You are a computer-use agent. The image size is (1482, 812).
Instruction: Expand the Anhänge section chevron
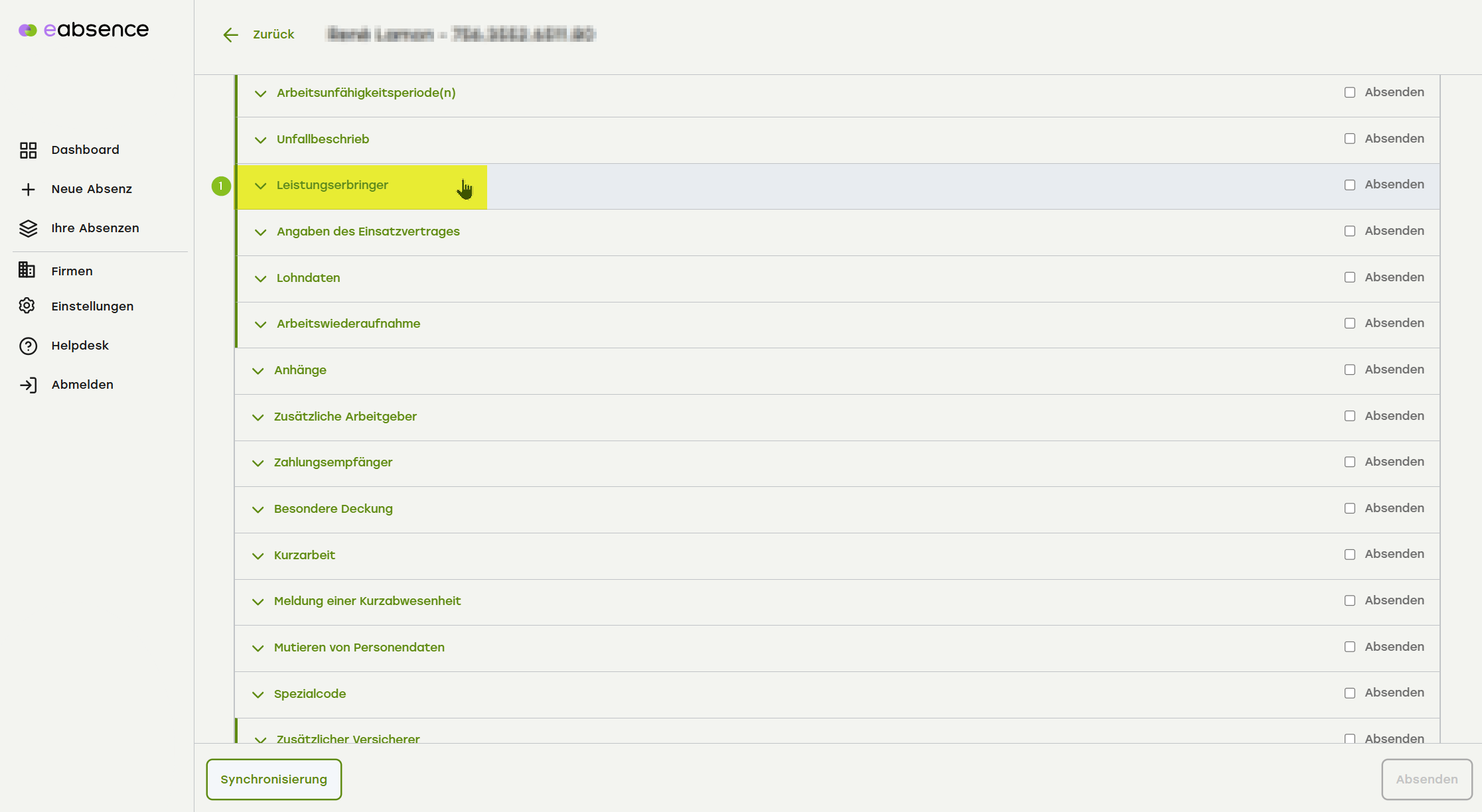click(258, 371)
